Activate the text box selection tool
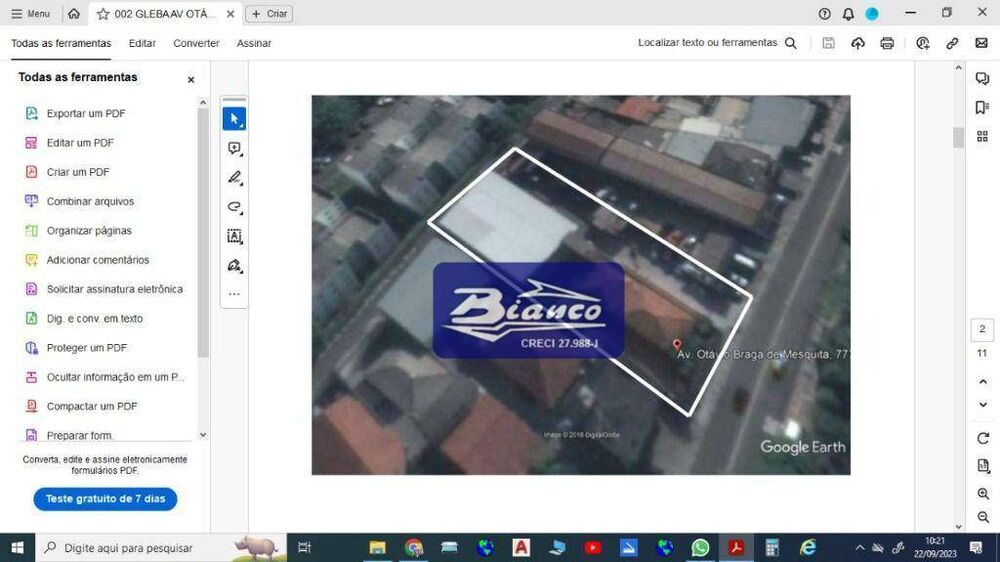 [x=234, y=237]
